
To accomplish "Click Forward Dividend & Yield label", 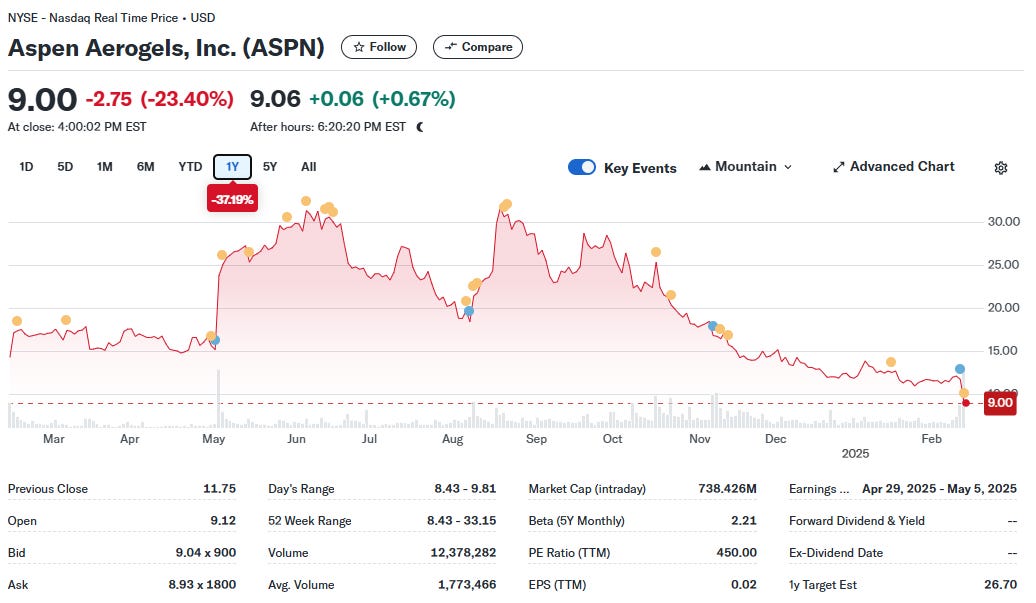I will point(856,520).
